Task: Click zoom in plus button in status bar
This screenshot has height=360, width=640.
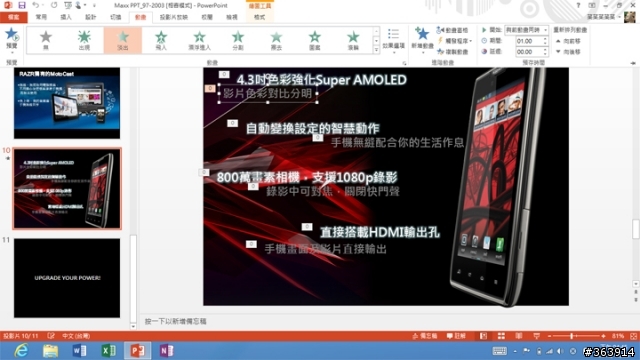Action: (x=603, y=336)
